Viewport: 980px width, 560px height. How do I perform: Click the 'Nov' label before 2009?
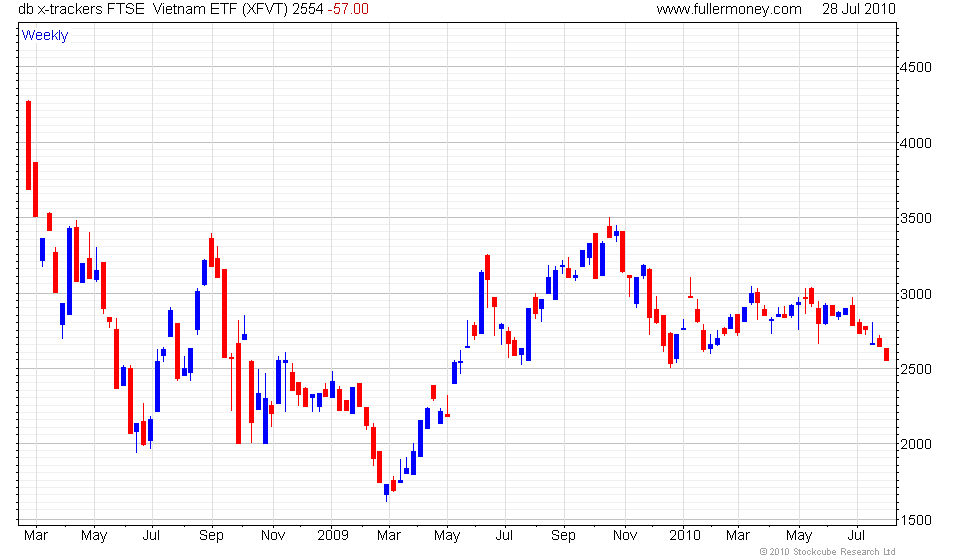click(272, 536)
